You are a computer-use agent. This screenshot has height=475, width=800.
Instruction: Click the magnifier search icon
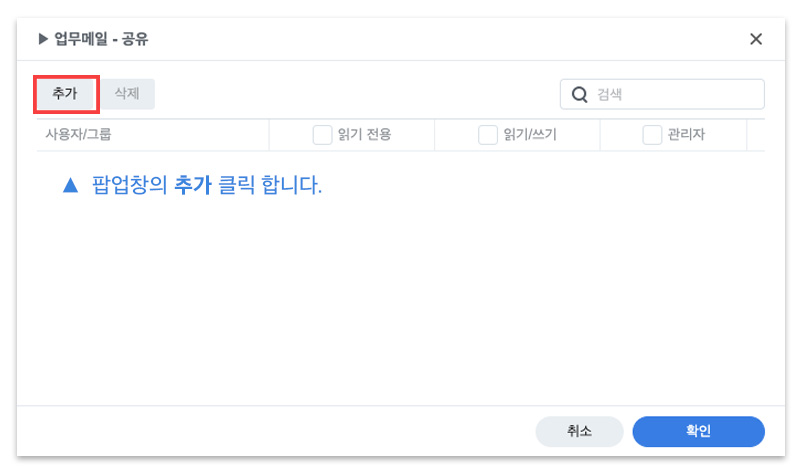click(x=579, y=94)
